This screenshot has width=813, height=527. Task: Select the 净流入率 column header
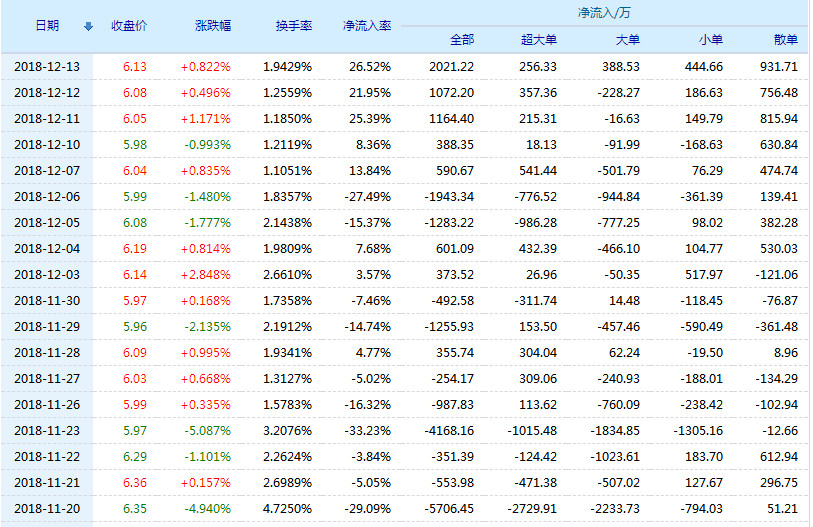(366, 26)
